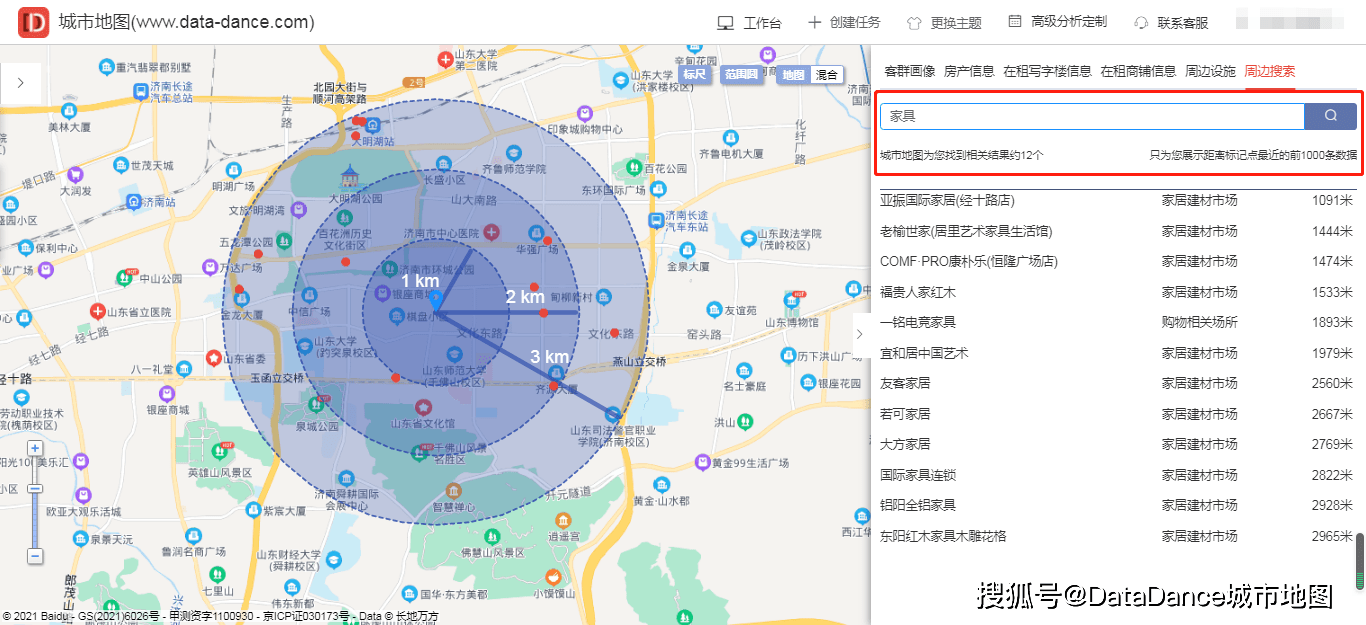The width and height of the screenshot is (1366, 625).
Task: Switch to the 在租商铺信息 tab
Action: [1138, 71]
